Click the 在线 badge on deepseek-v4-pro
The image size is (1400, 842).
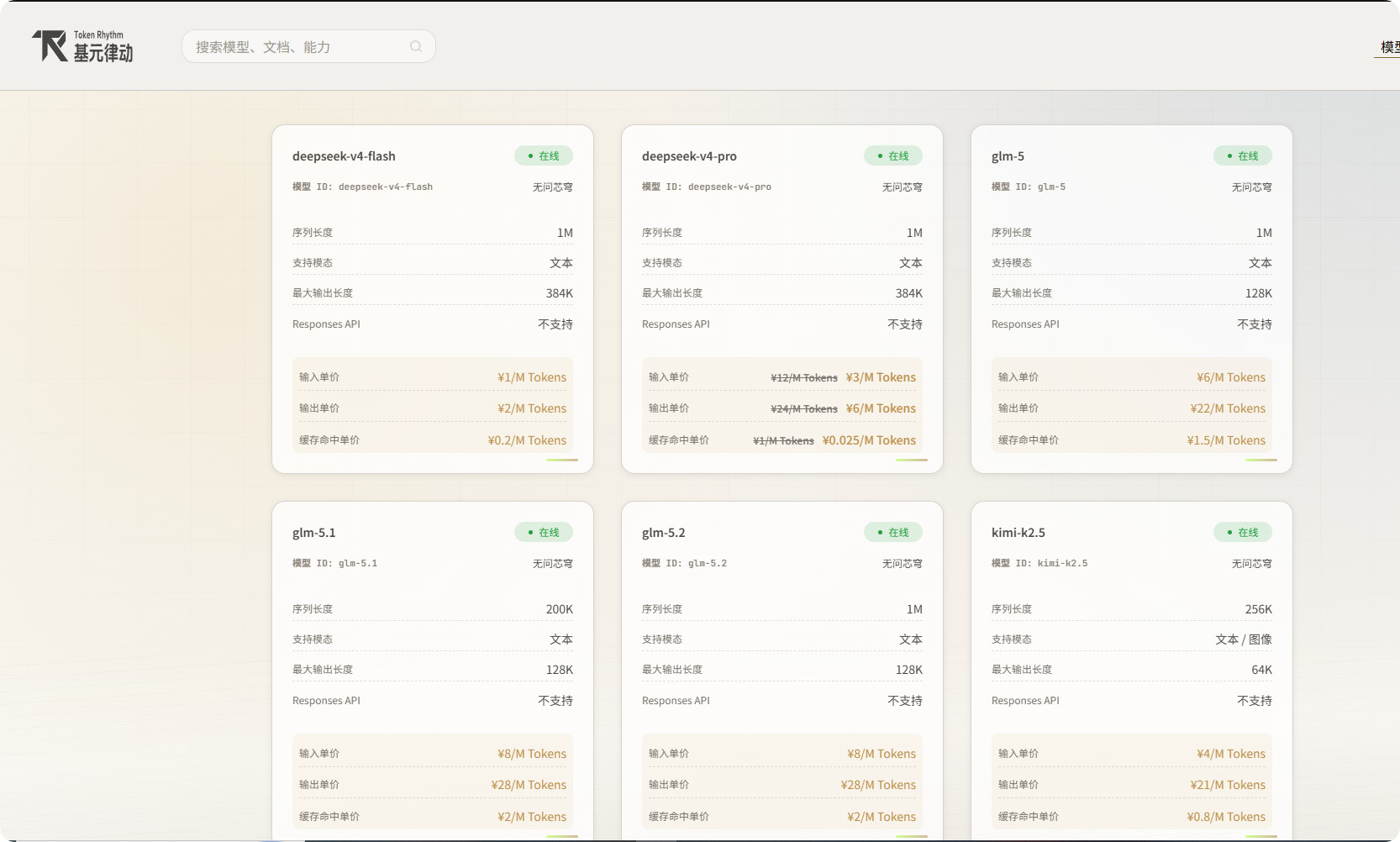[x=893, y=155]
